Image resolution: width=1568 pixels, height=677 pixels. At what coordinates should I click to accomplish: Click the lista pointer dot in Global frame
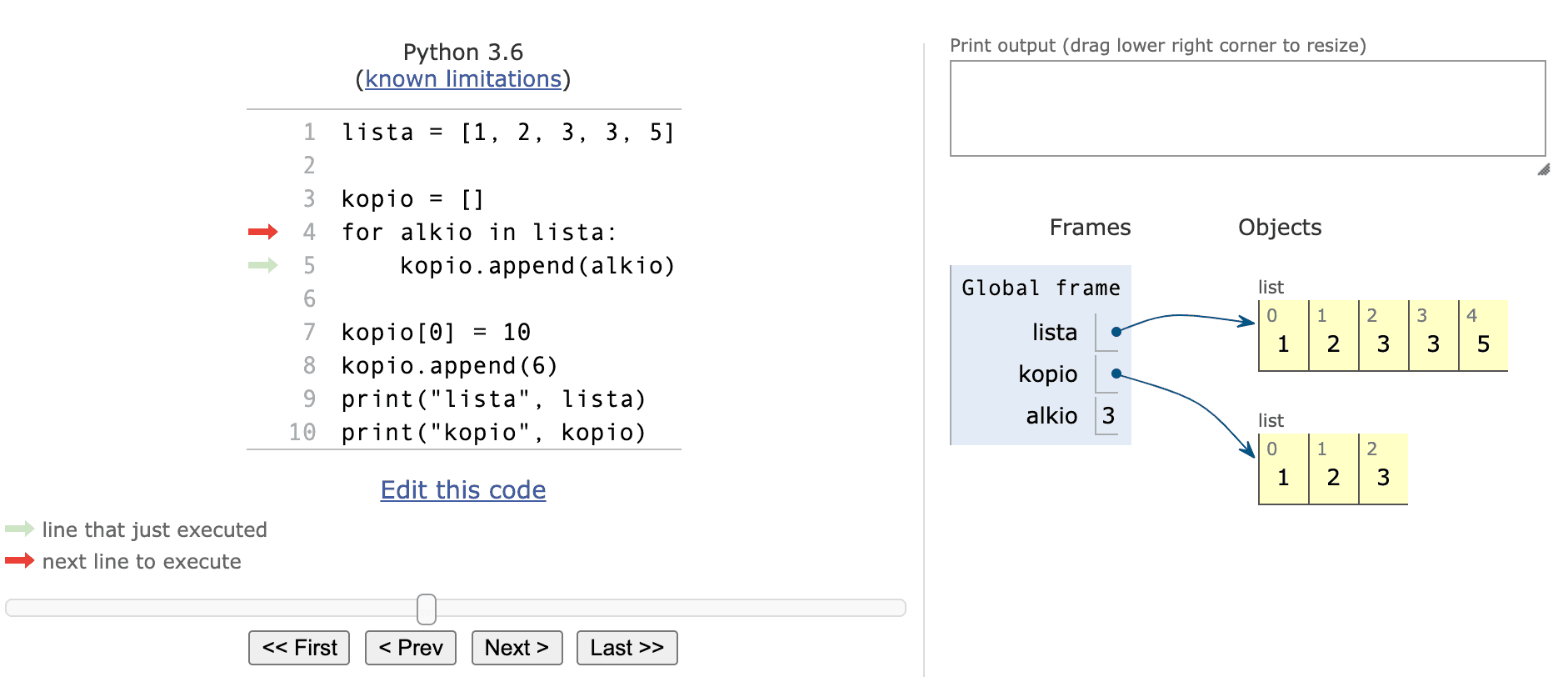click(x=1116, y=332)
